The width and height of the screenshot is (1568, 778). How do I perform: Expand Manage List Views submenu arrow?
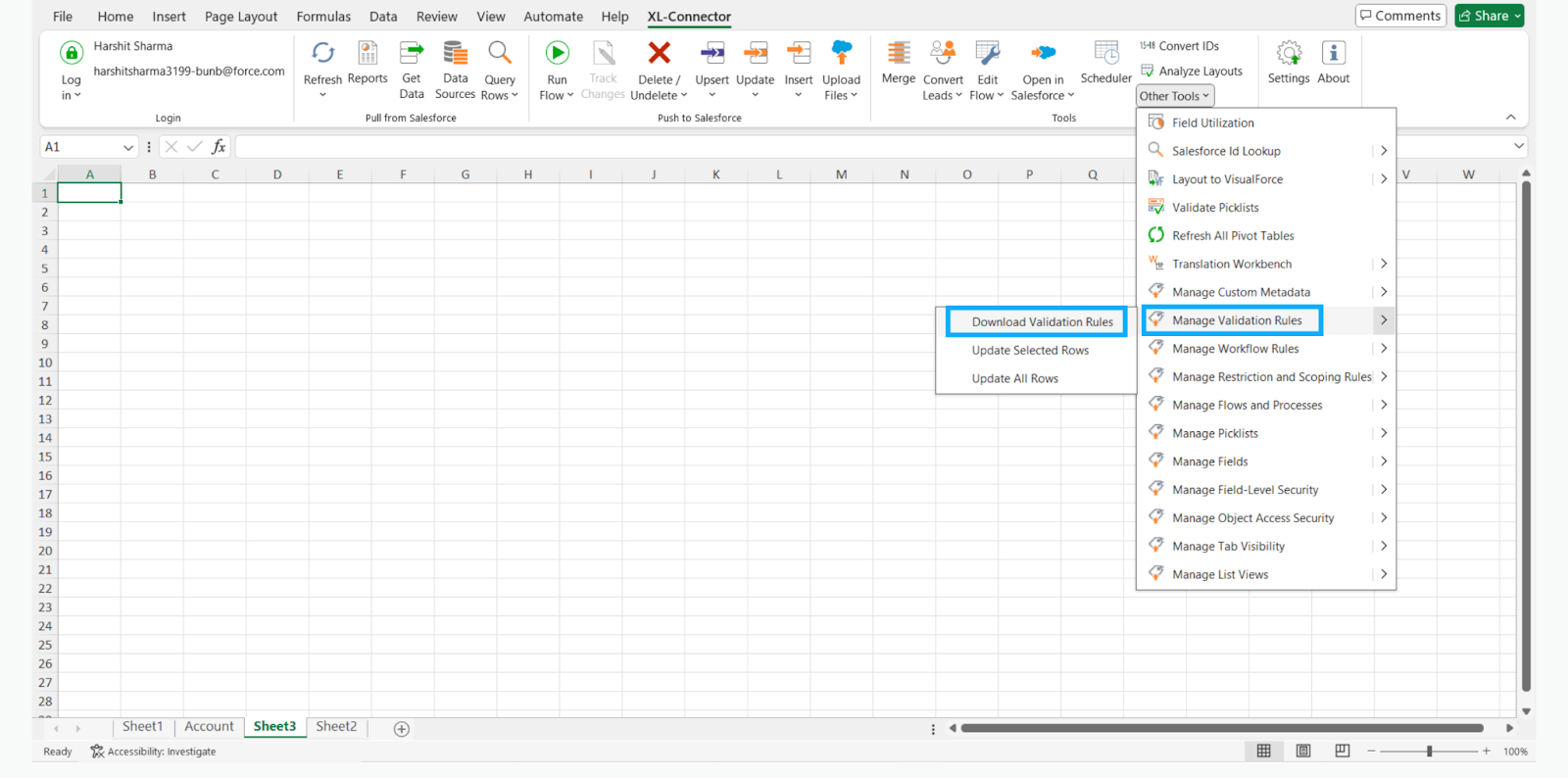1384,574
